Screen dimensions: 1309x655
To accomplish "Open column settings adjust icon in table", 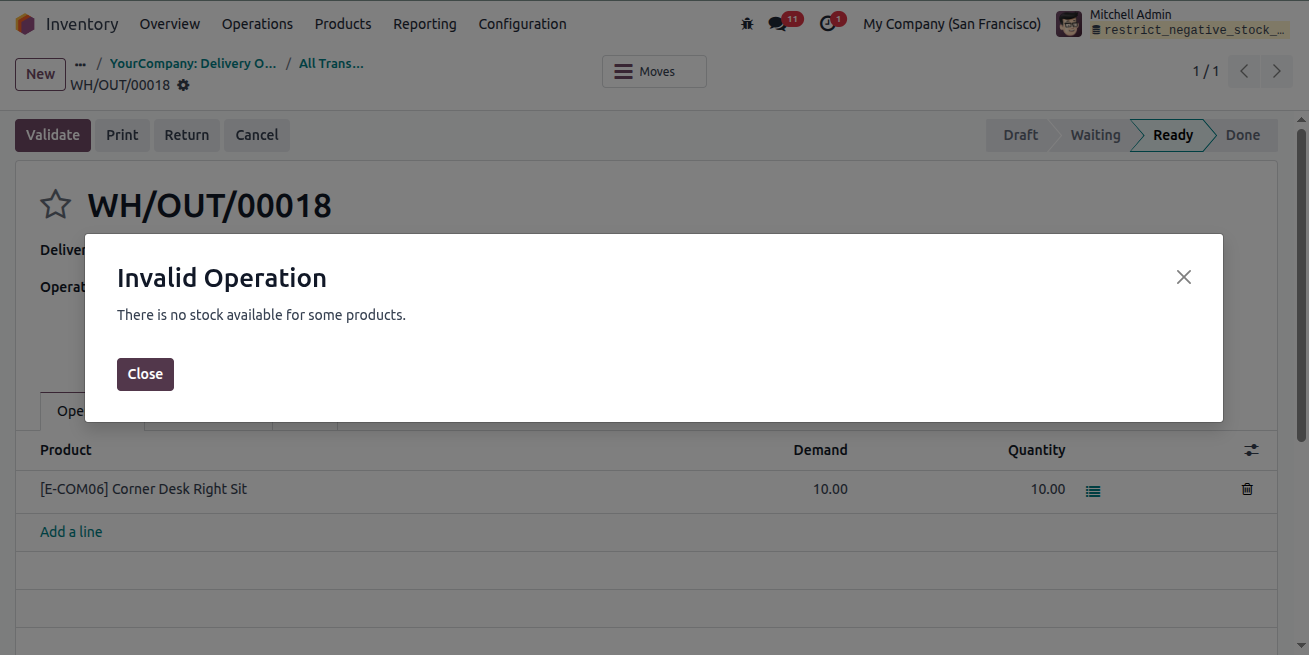I will pyautogui.click(x=1251, y=450).
